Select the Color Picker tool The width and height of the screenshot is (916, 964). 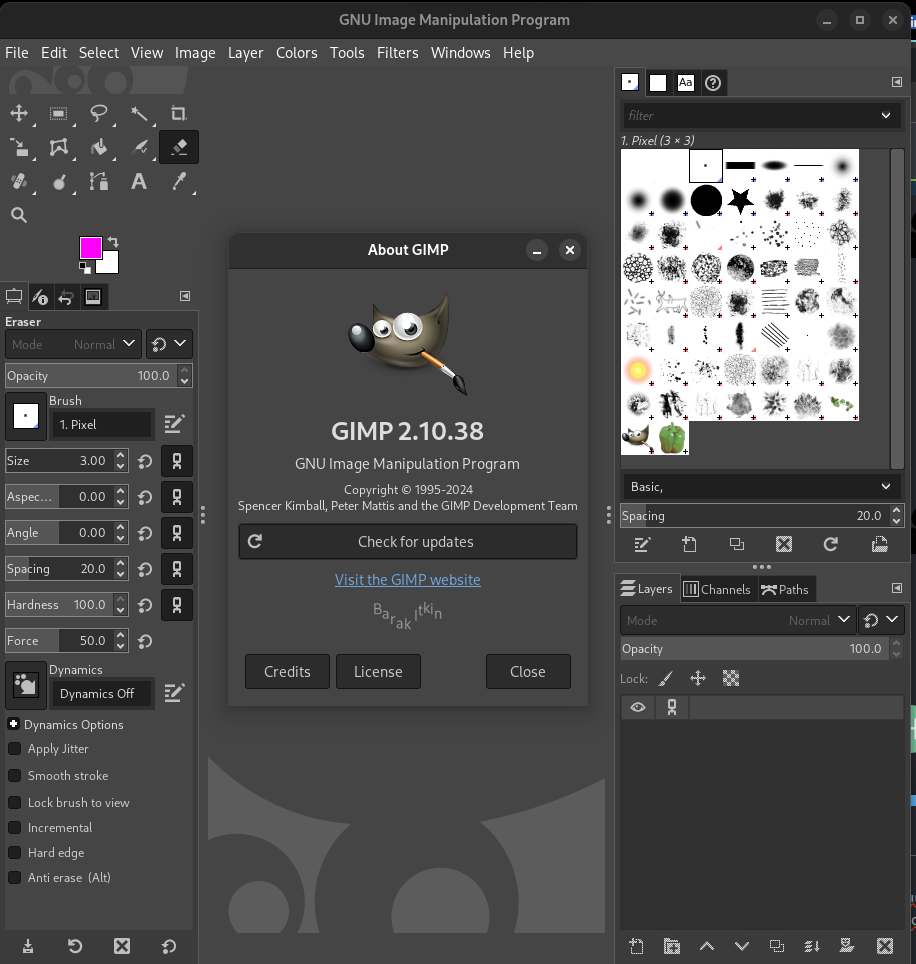tap(178, 181)
